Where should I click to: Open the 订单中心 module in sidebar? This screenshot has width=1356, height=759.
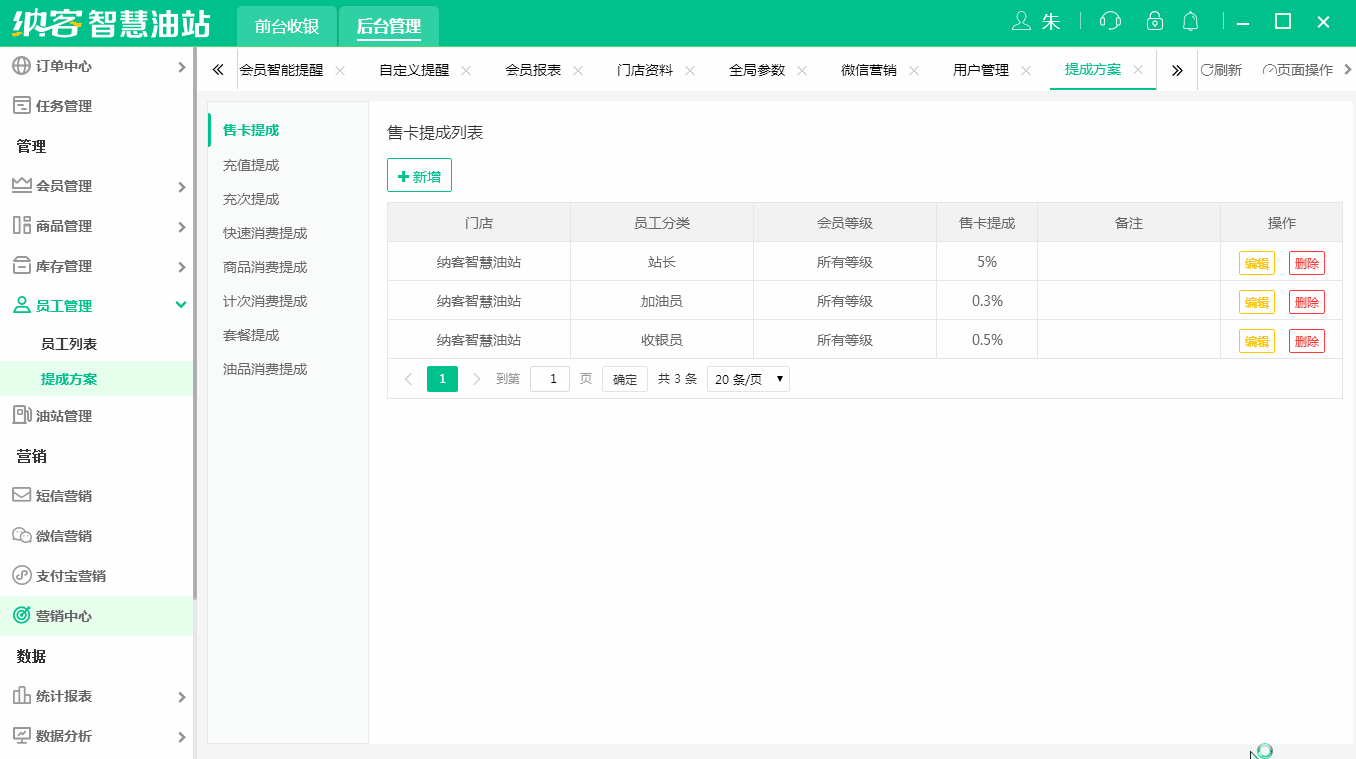tap(60, 66)
